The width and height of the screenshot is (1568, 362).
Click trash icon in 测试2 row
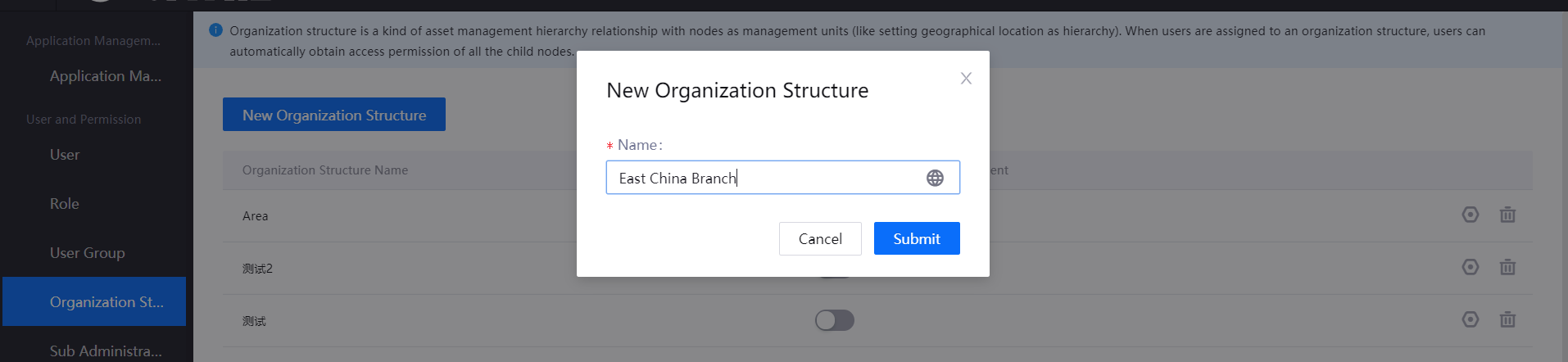pyautogui.click(x=1507, y=267)
